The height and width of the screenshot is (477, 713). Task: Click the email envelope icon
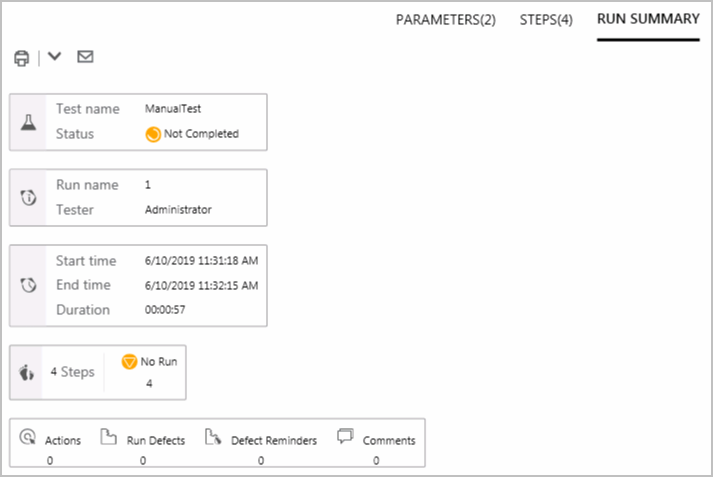click(85, 57)
